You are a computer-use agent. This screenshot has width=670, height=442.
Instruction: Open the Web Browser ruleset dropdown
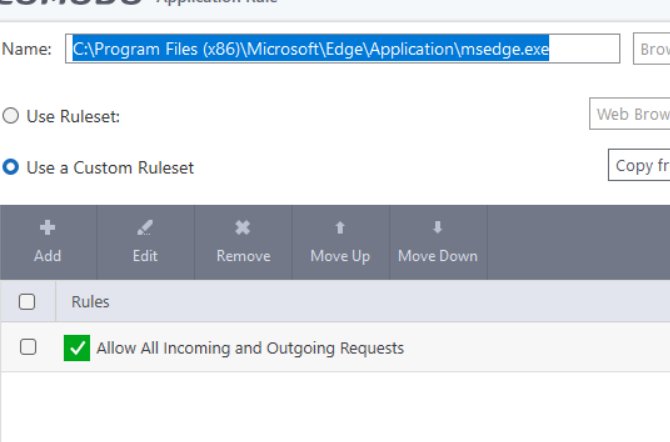[x=631, y=114]
